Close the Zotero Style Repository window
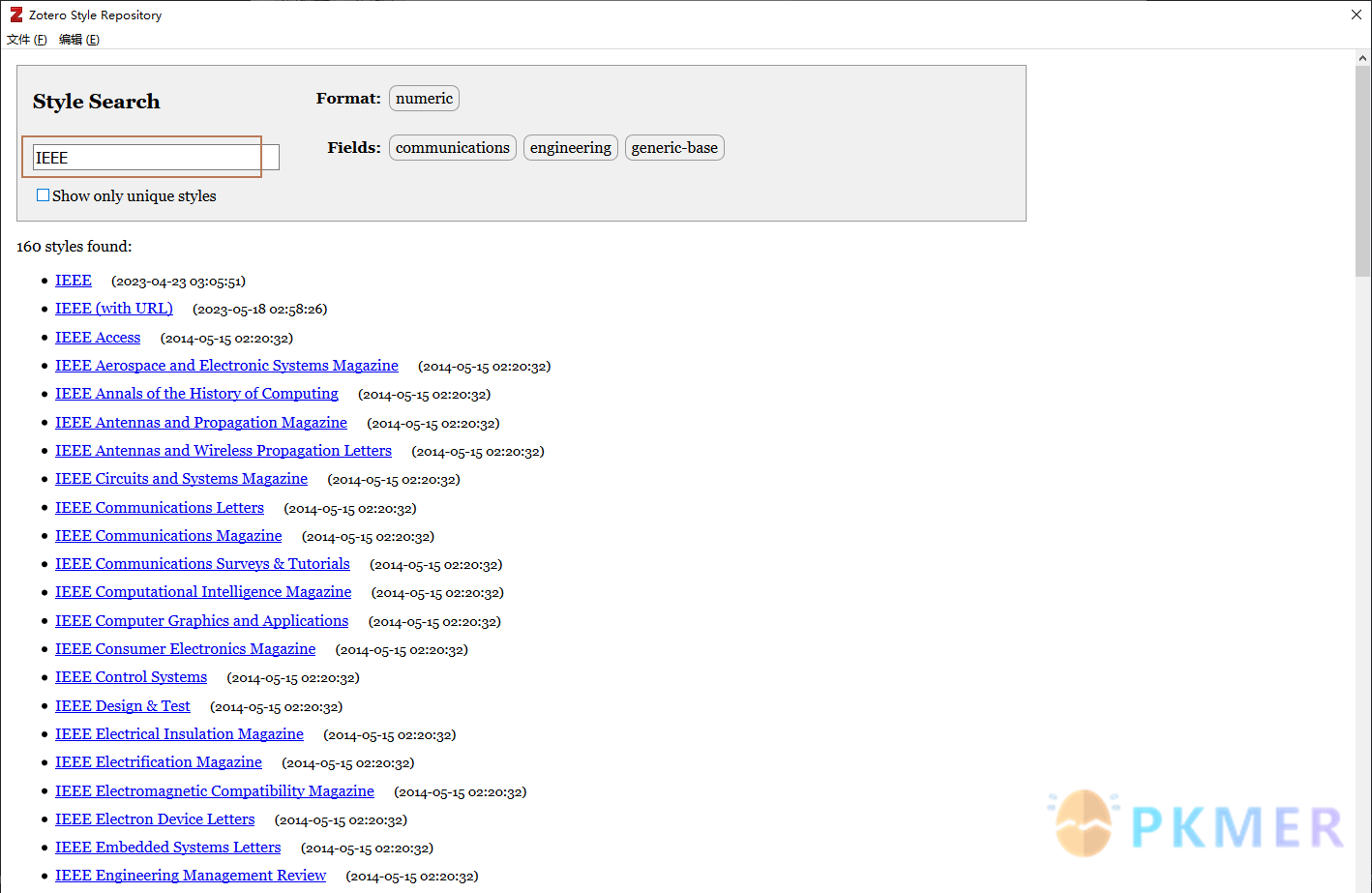Viewport: 1372px width, 893px height. 1356,15
